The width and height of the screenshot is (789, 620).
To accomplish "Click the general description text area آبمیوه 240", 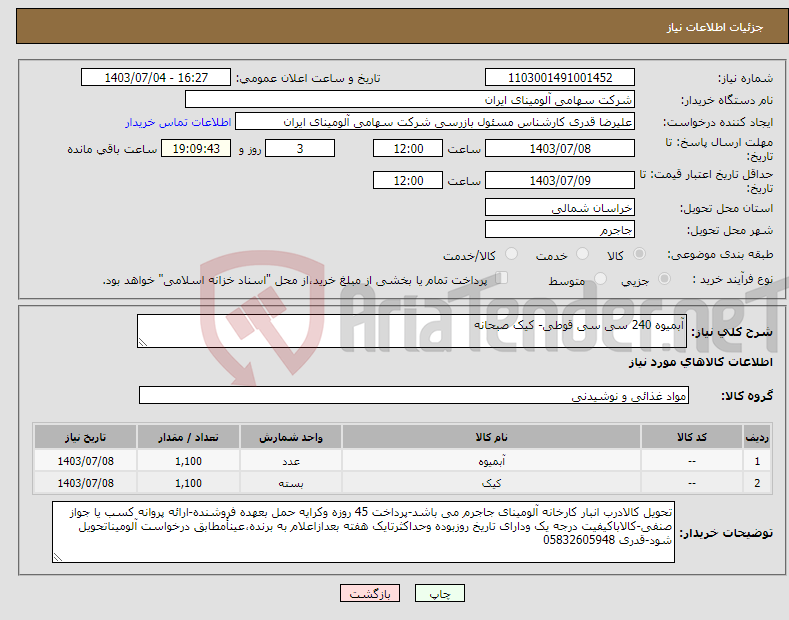I will click(x=412, y=331).
